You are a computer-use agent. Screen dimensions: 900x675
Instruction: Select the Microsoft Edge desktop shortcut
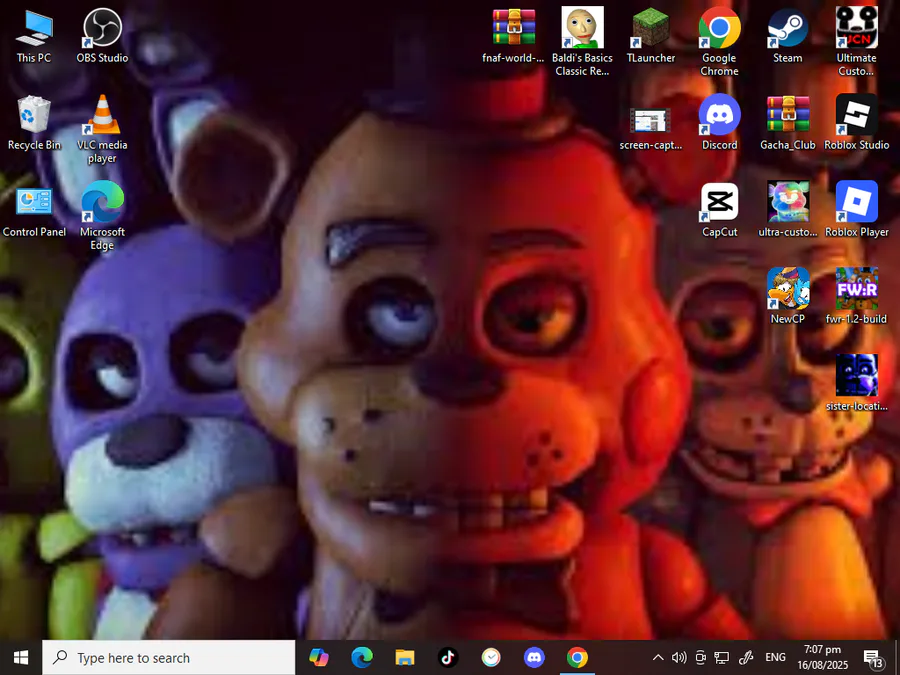[102, 216]
